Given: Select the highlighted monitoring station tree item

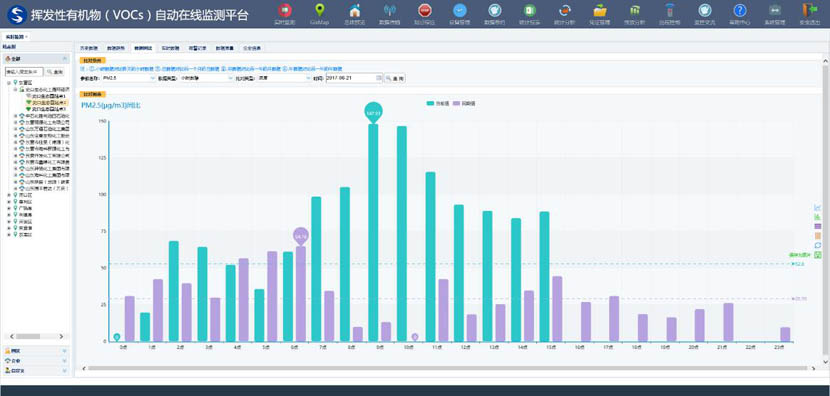Looking at the screenshot, I should 47,102.
